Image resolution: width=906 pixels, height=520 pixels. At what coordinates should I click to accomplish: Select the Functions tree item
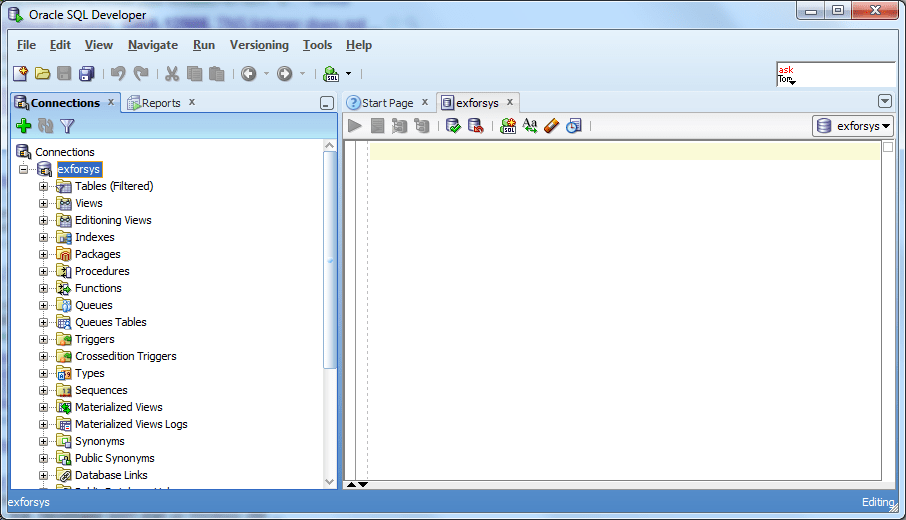[x=98, y=288]
